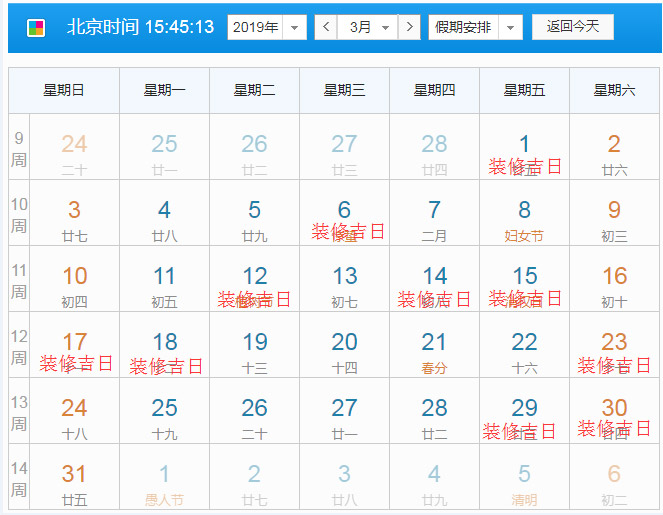Image resolution: width=663 pixels, height=515 pixels.
Task: Click the 北京时间 clock display
Action: [140, 27]
